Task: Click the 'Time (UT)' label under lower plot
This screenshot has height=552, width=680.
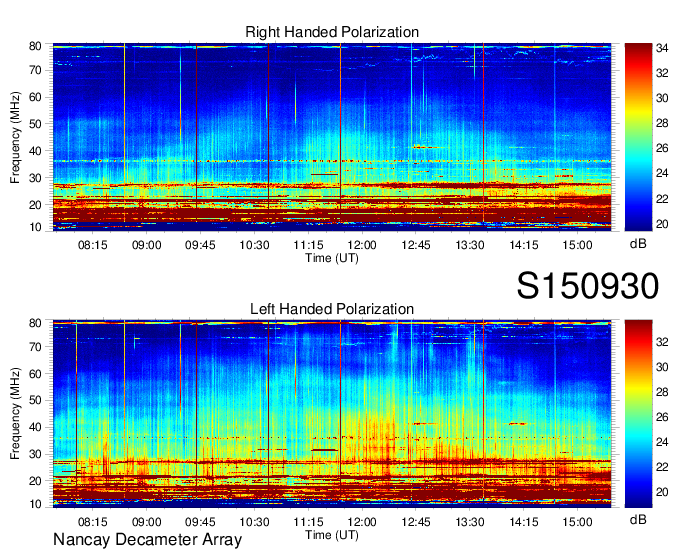Action: pos(332,535)
